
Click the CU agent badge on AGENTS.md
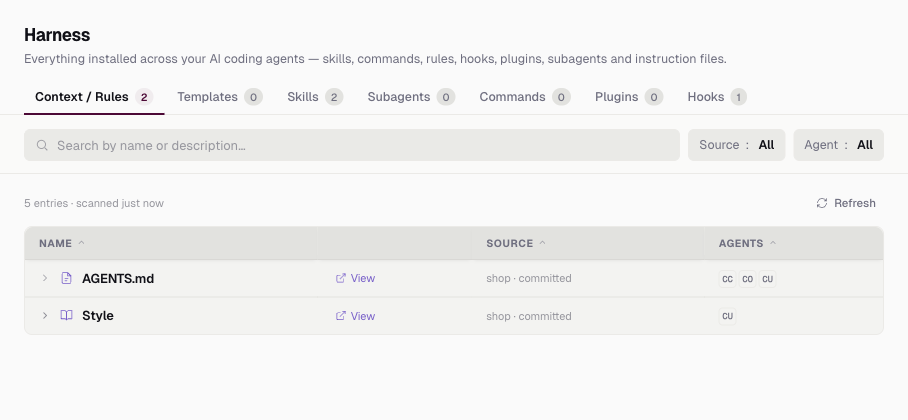[x=767, y=279]
